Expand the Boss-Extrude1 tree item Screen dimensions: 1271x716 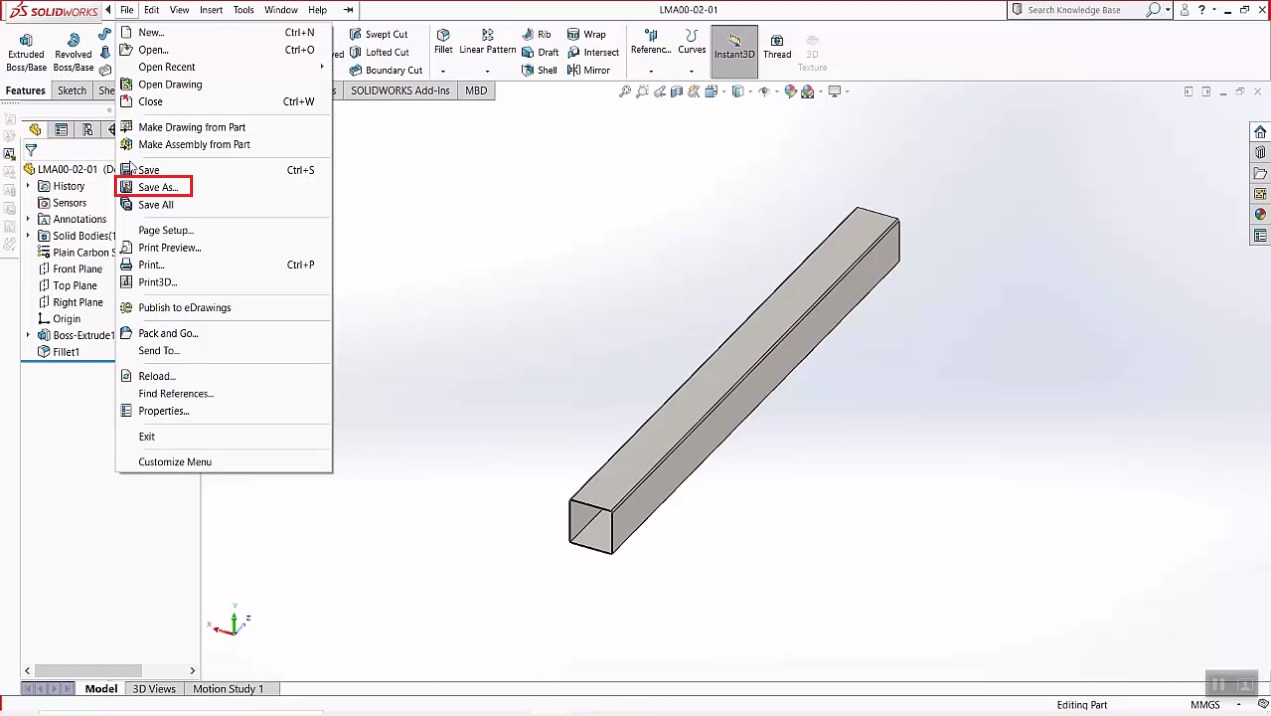click(28, 335)
